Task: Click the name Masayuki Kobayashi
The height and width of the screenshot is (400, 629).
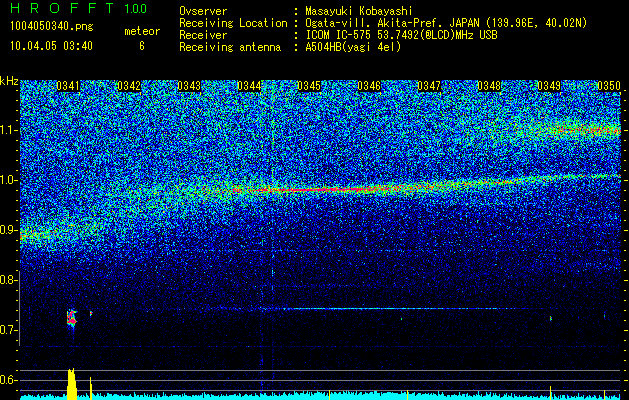Action: click(x=359, y=11)
